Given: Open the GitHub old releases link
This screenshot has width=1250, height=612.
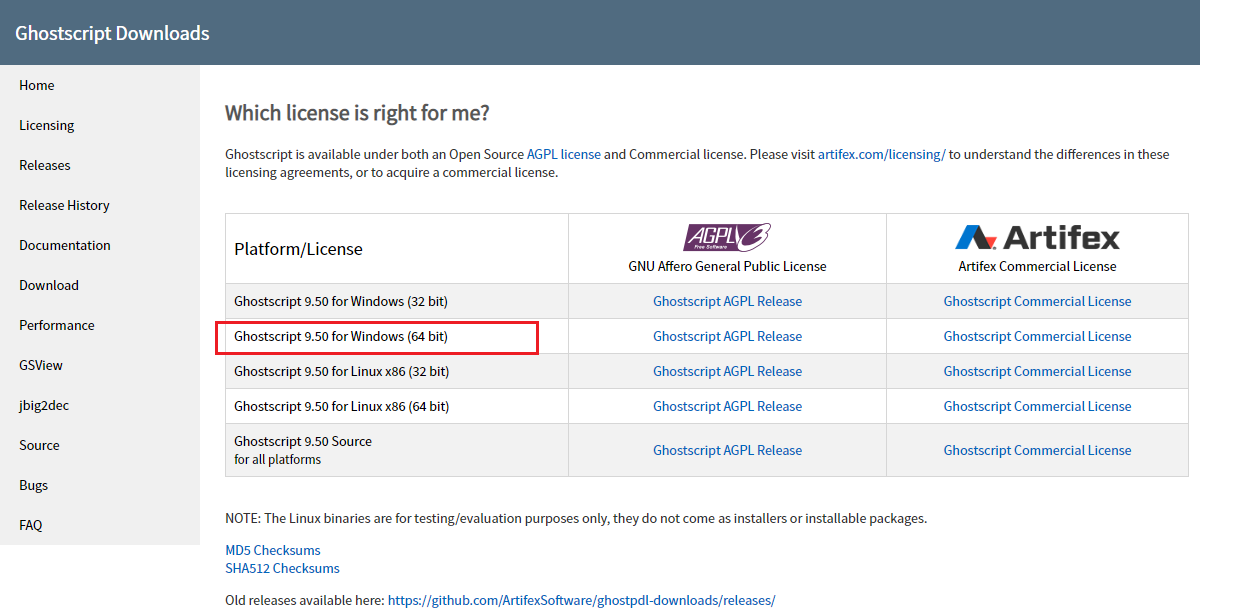Looking at the screenshot, I should point(581,600).
